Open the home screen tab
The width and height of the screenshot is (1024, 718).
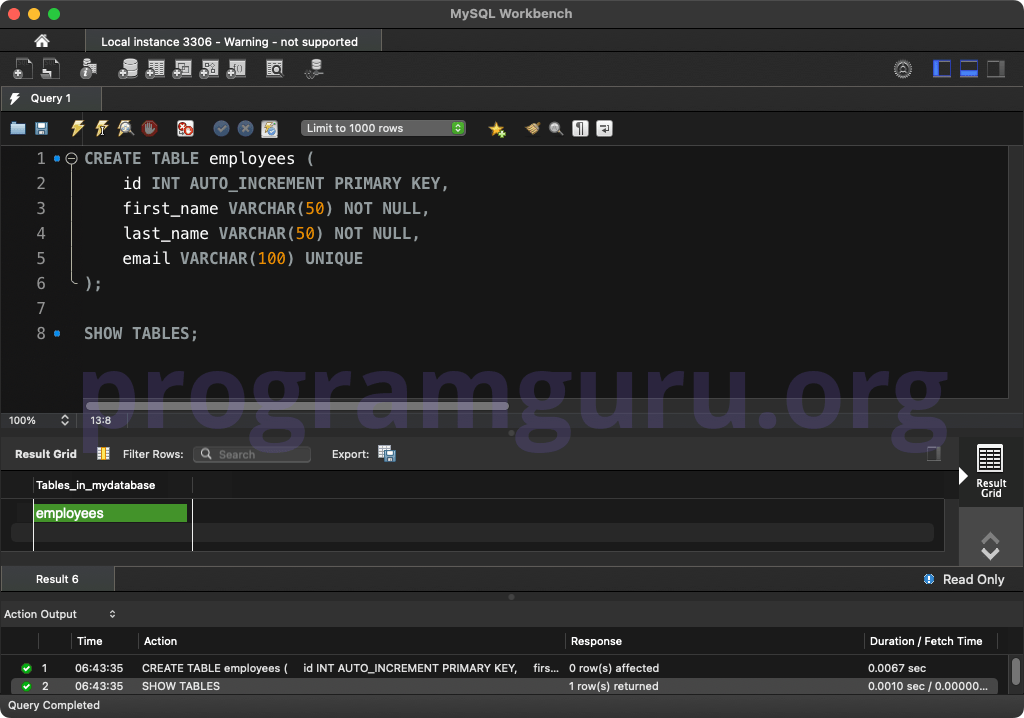point(42,41)
